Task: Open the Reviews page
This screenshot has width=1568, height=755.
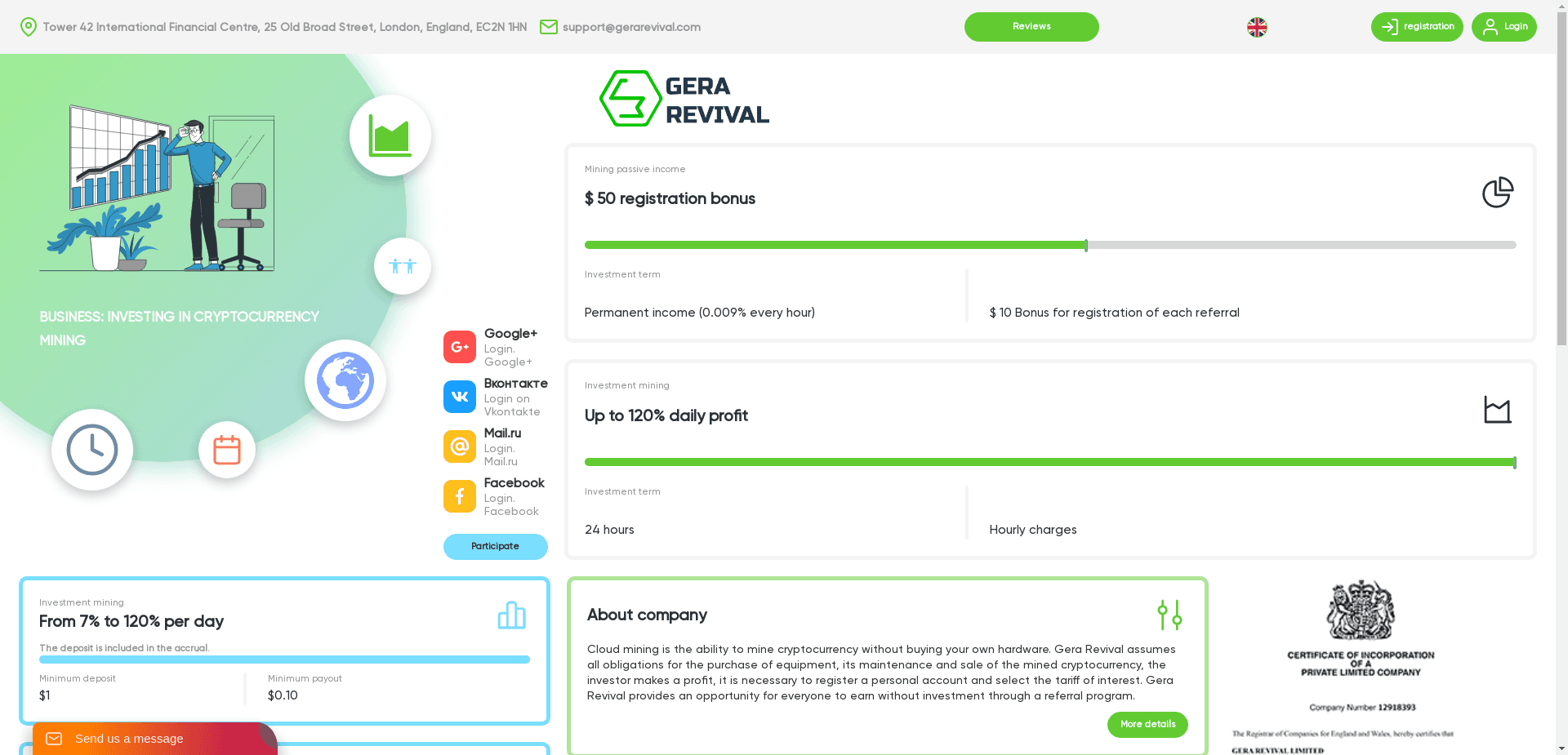Action: click(x=1031, y=27)
